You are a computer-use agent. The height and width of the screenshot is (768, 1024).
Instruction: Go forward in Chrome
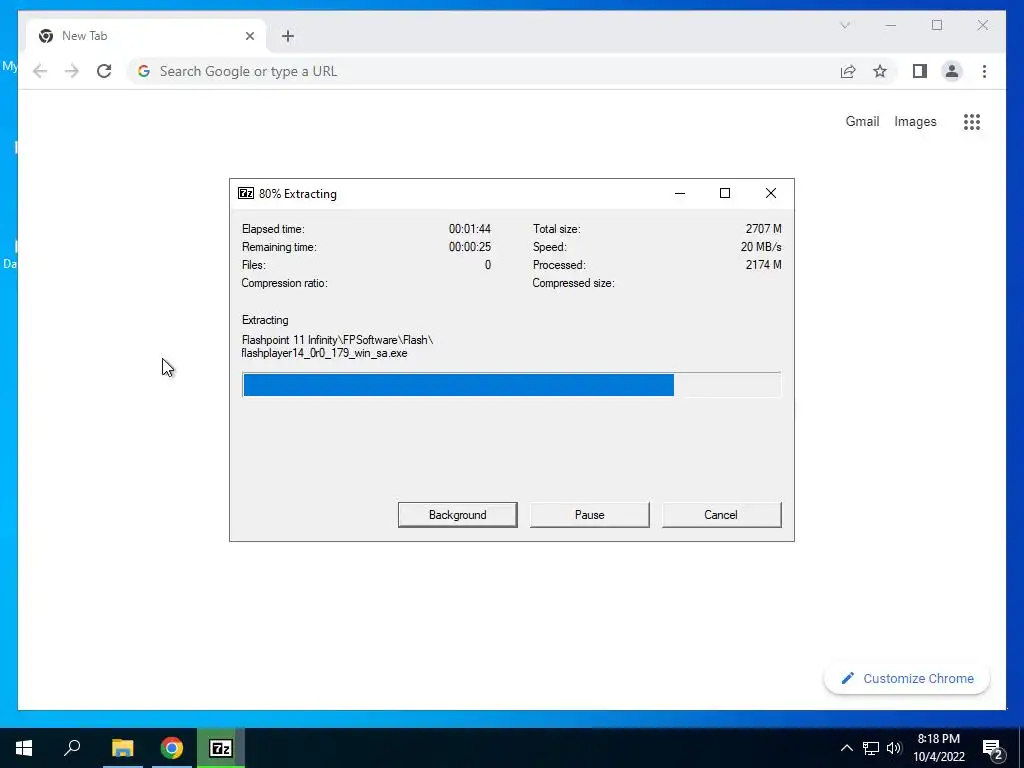[72, 71]
